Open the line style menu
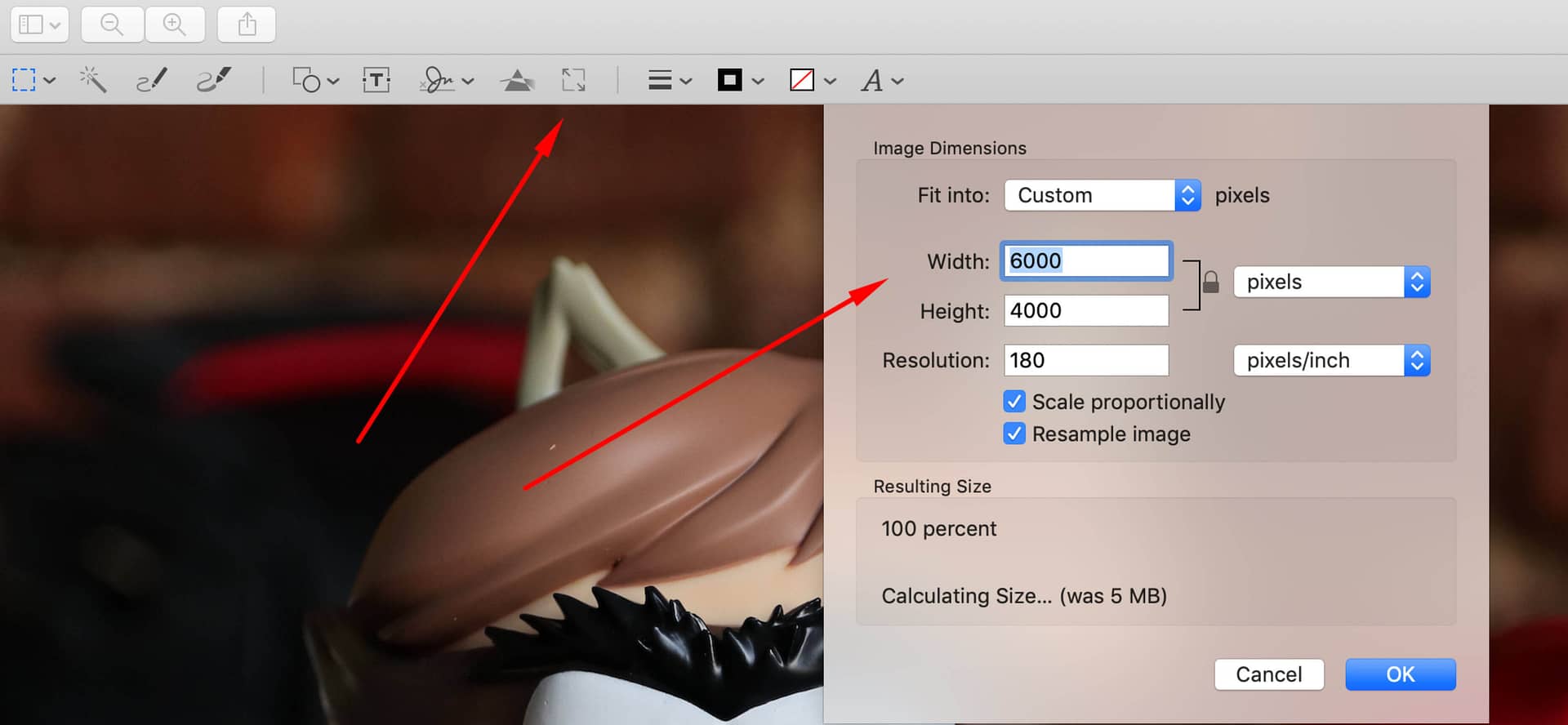1568x725 pixels. pos(660,80)
